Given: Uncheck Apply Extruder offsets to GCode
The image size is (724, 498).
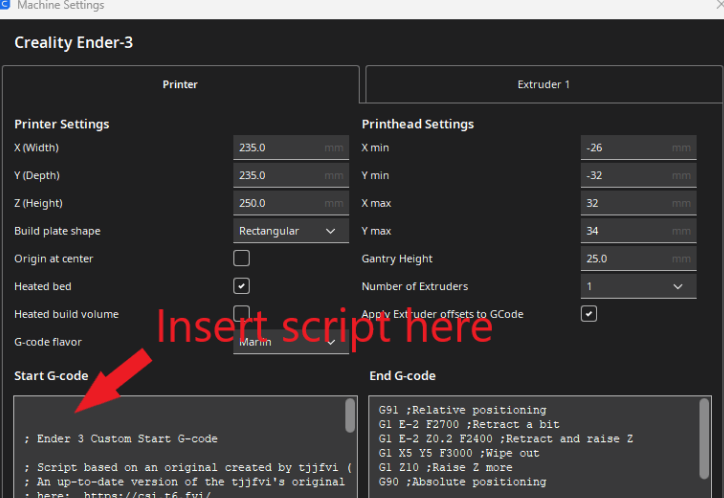Looking at the screenshot, I should [x=589, y=314].
